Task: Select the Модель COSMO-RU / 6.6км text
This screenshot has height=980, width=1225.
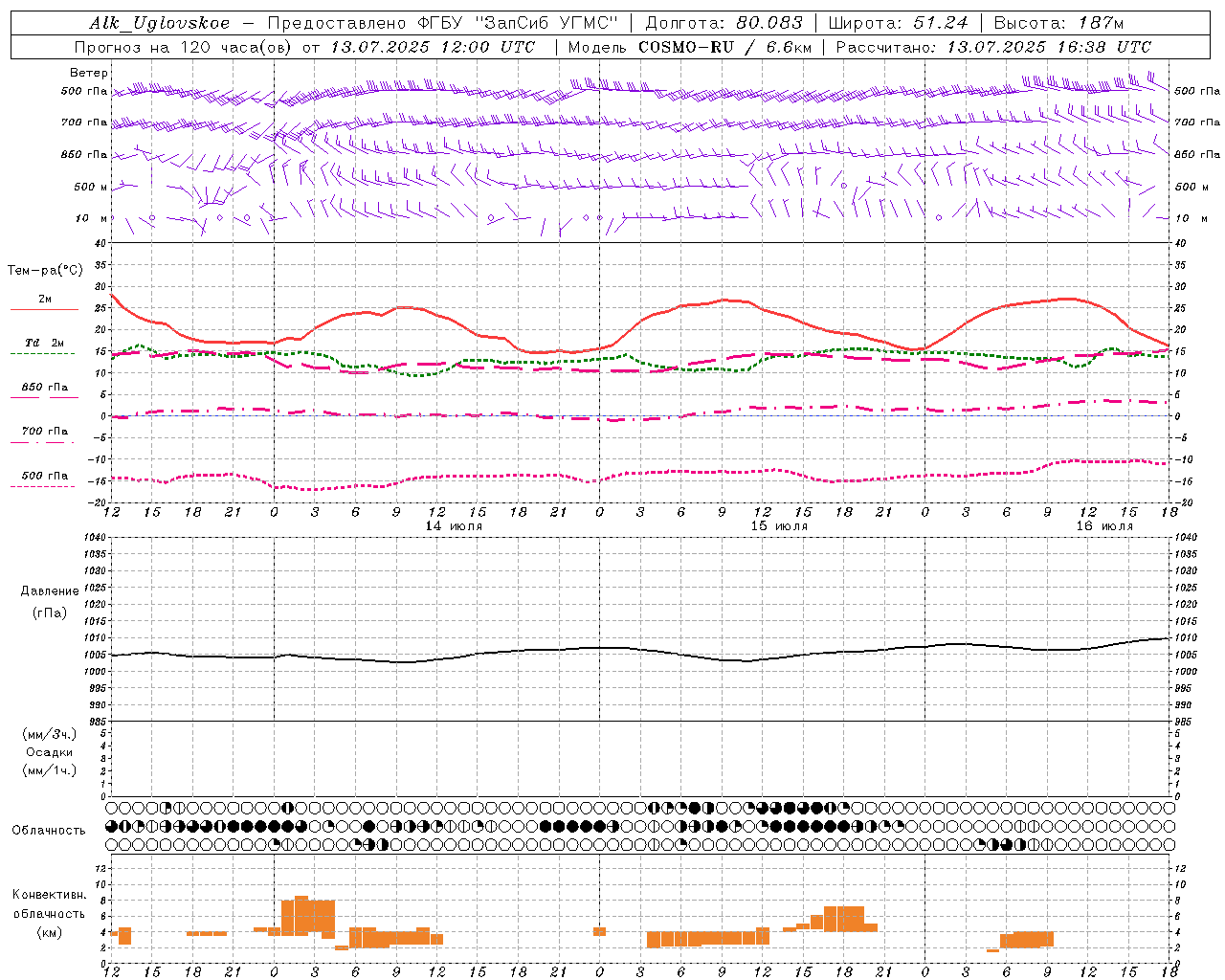Action: coord(690,47)
